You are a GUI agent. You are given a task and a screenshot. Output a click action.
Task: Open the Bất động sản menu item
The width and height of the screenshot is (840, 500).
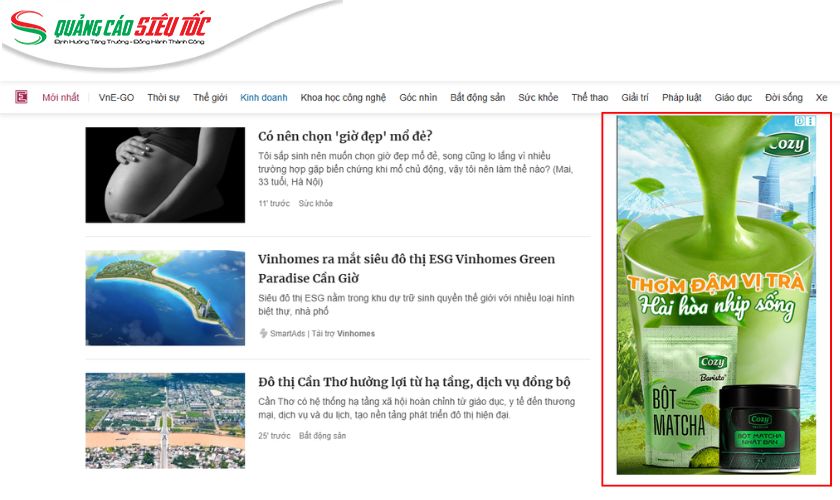click(477, 98)
